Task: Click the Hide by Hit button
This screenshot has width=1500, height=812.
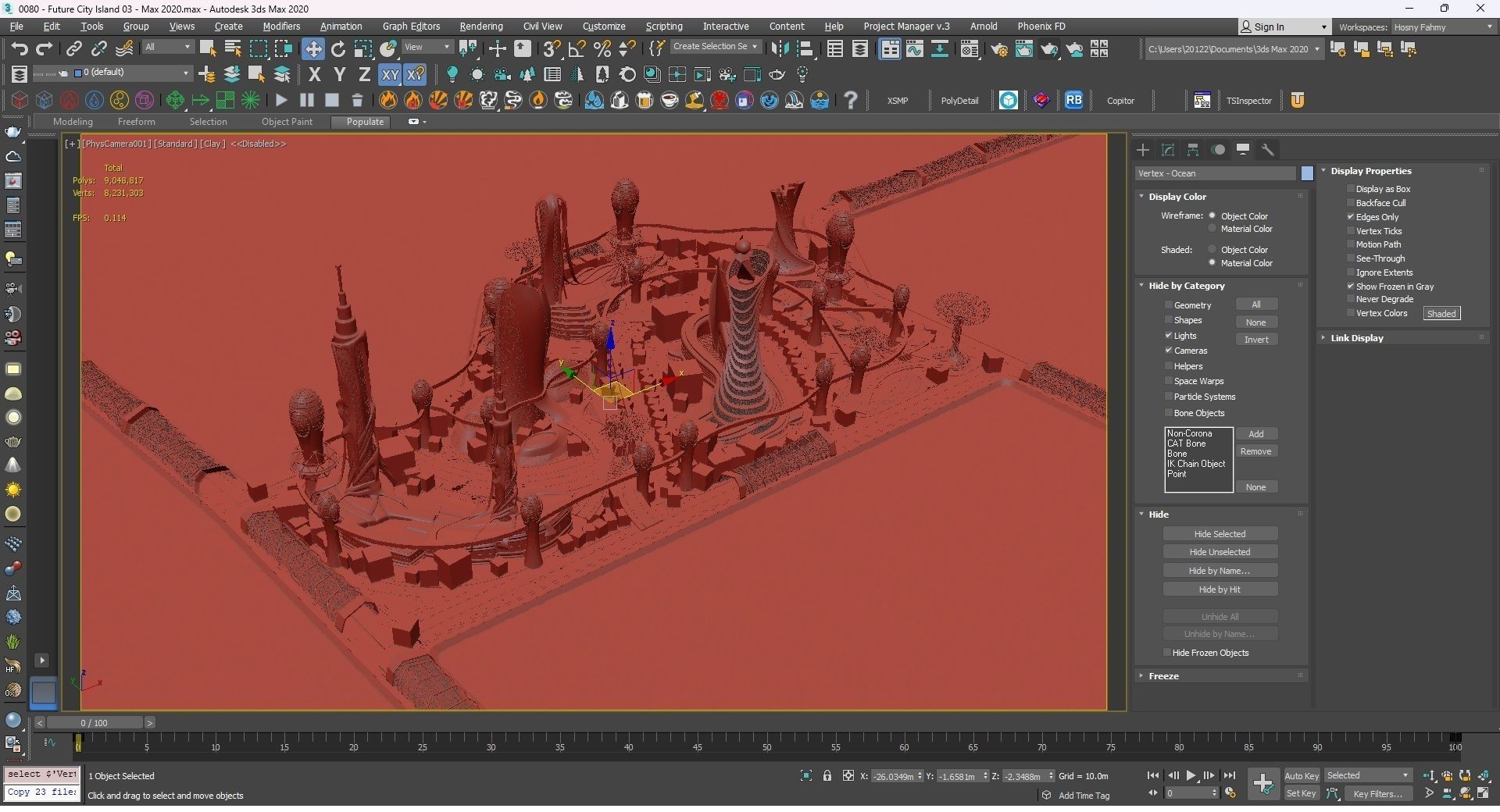Action: 1220,589
